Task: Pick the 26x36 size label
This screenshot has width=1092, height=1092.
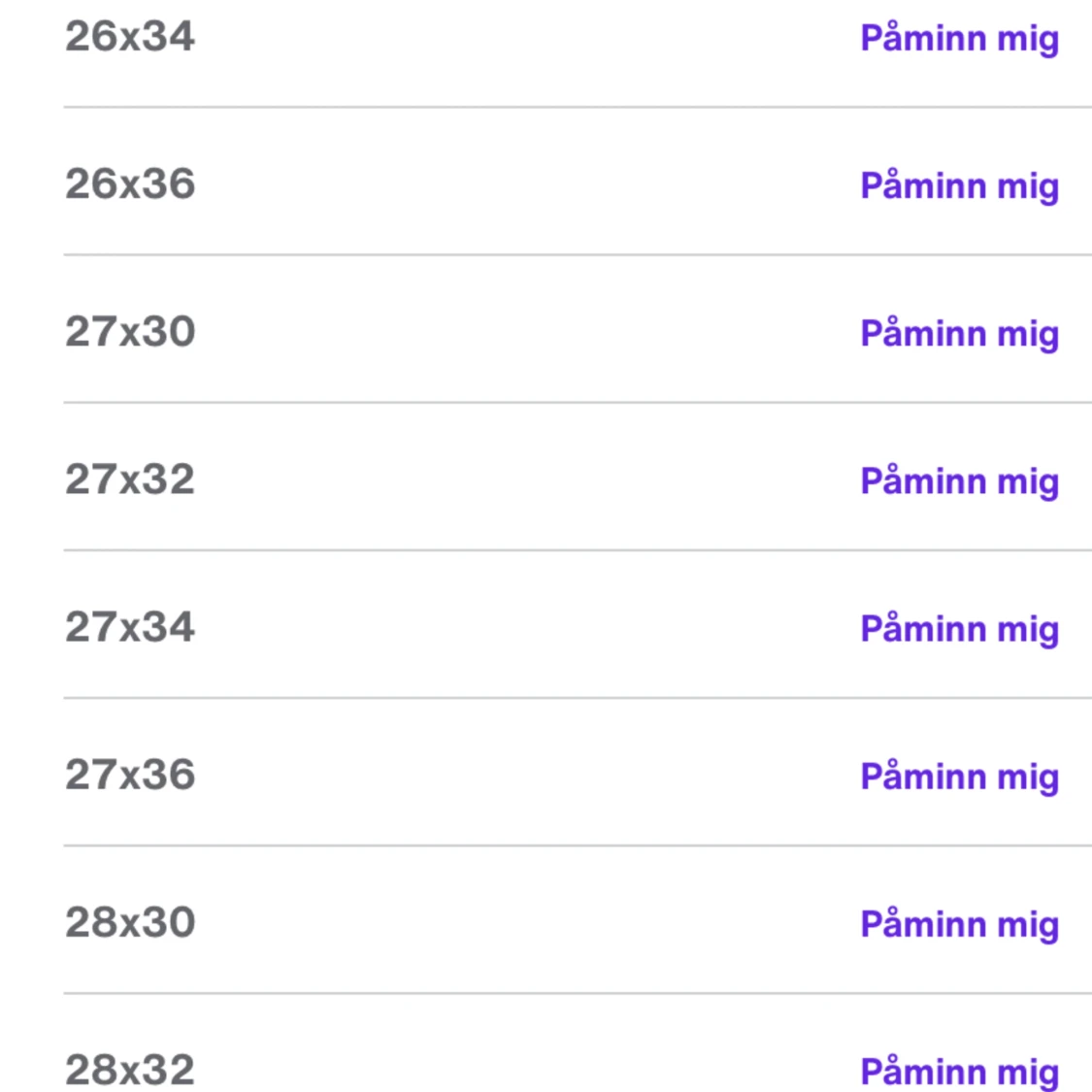Action: click(130, 184)
